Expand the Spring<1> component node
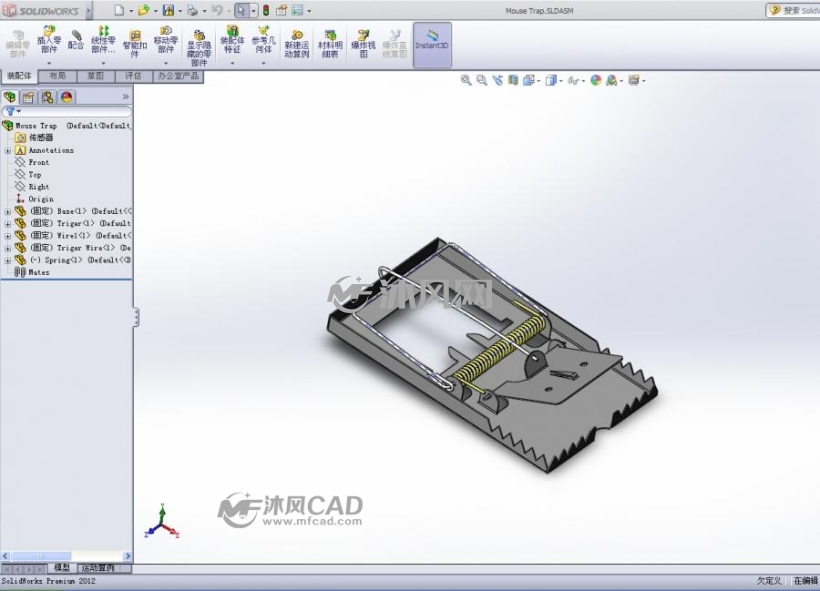Image resolution: width=820 pixels, height=591 pixels. (x=7, y=260)
